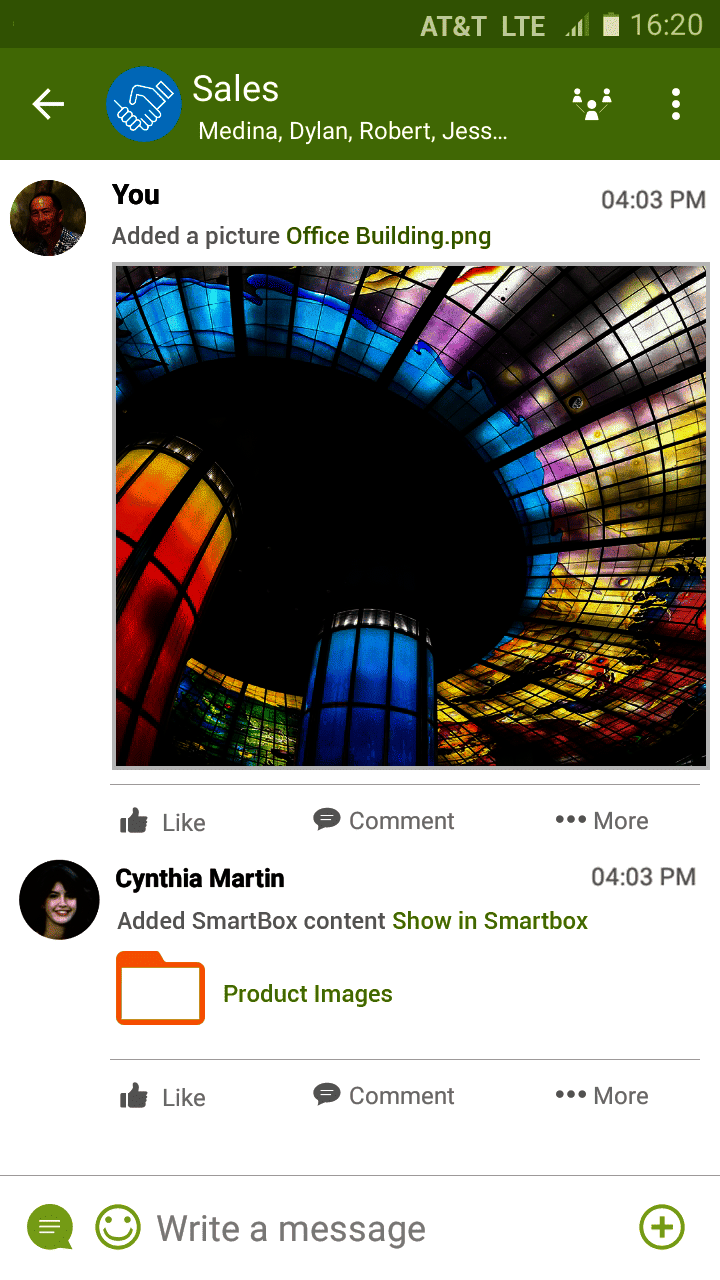Open the emoji smiley picker

118,1227
